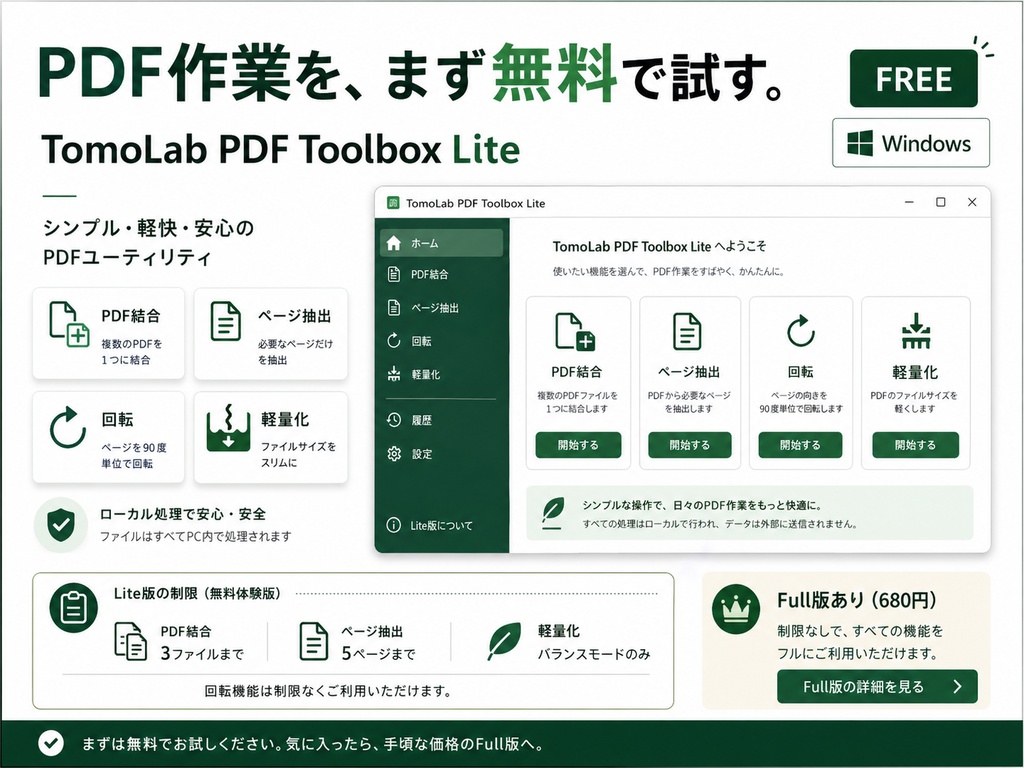Minimize the TomoLab PDF Toolbox Lite window
The height and width of the screenshot is (768, 1024).
[x=909, y=202]
